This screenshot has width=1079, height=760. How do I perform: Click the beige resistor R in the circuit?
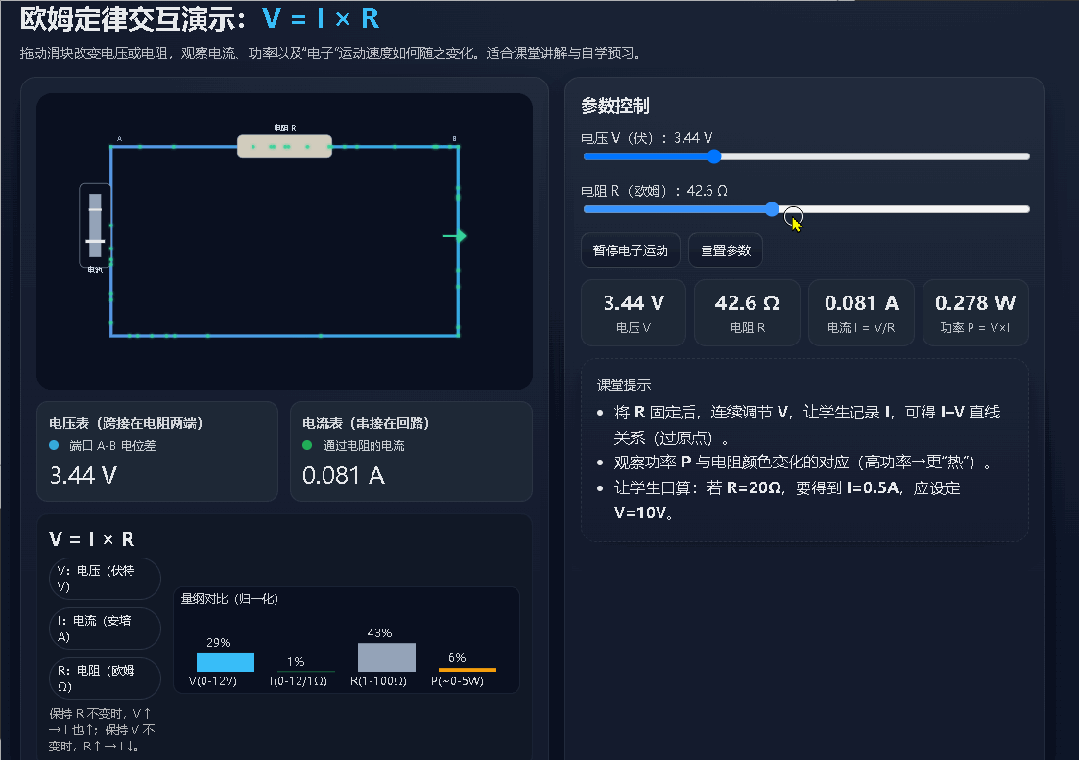[x=284, y=146]
